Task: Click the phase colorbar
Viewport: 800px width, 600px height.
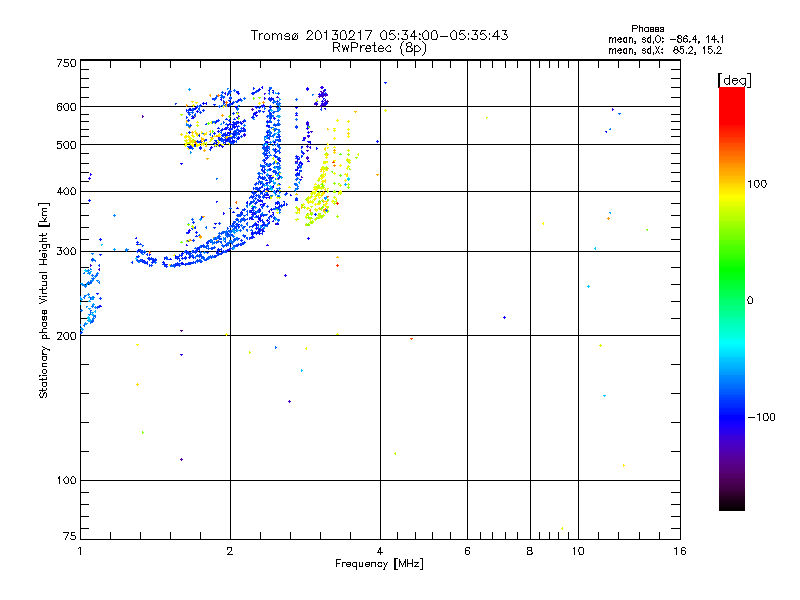Action: pos(732,298)
